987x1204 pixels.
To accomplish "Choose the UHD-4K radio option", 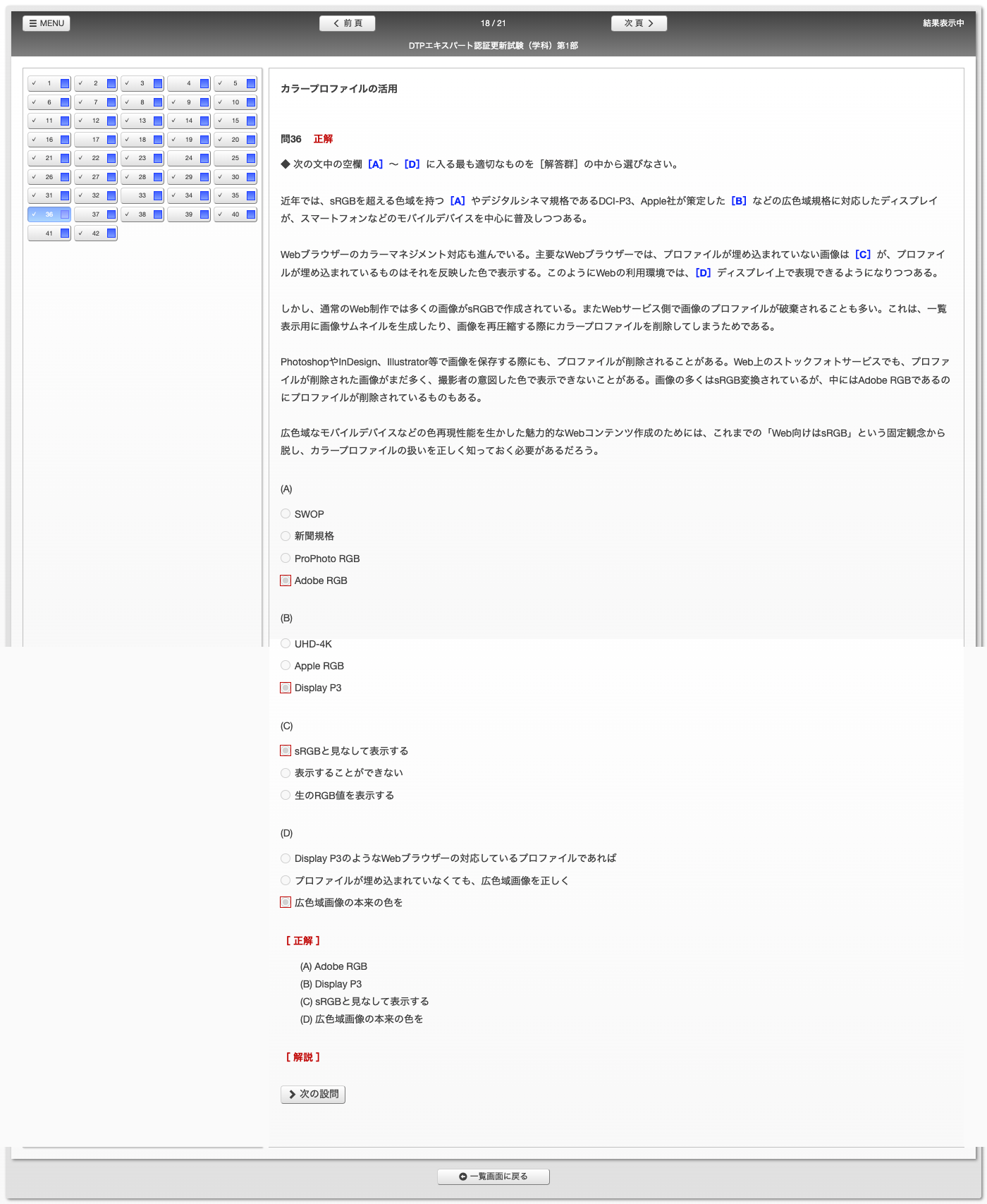I will point(286,643).
